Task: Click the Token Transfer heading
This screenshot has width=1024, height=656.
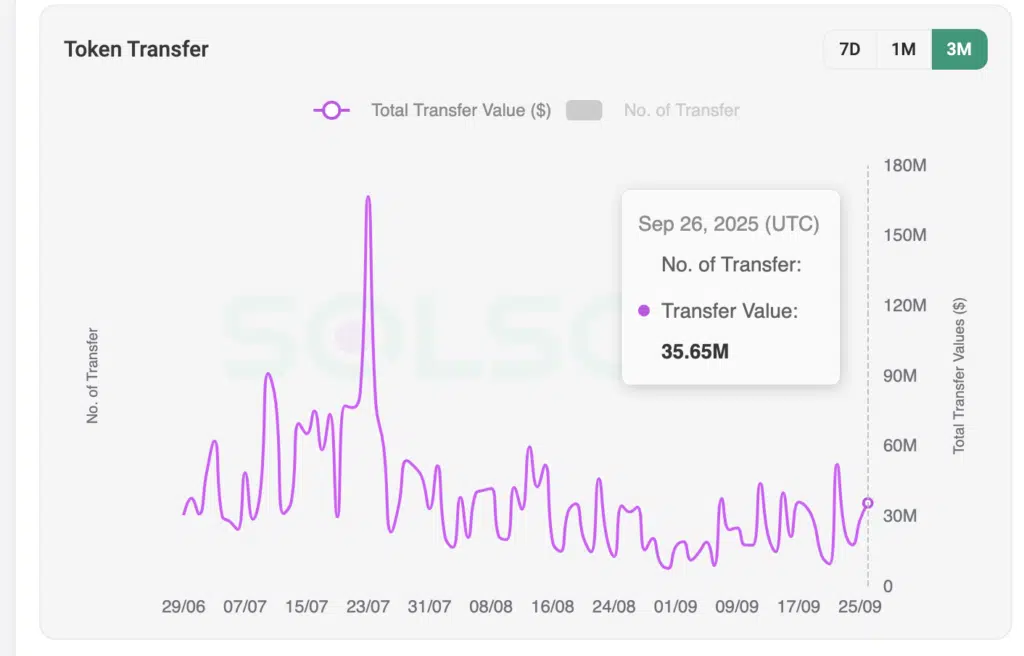Action: click(x=136, y=48)
